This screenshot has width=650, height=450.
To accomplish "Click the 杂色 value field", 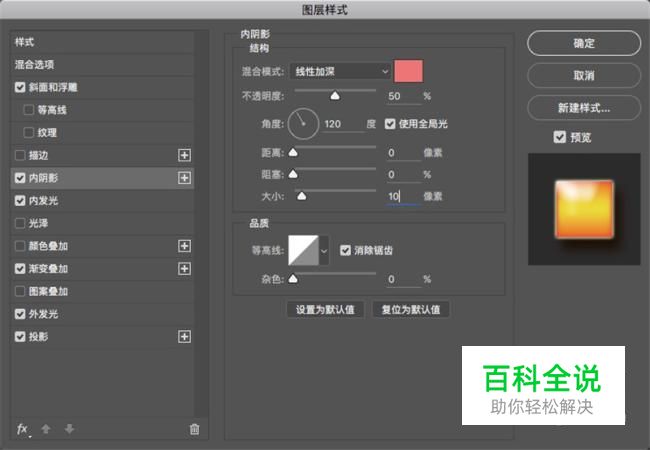I will (x=403, y=280).
